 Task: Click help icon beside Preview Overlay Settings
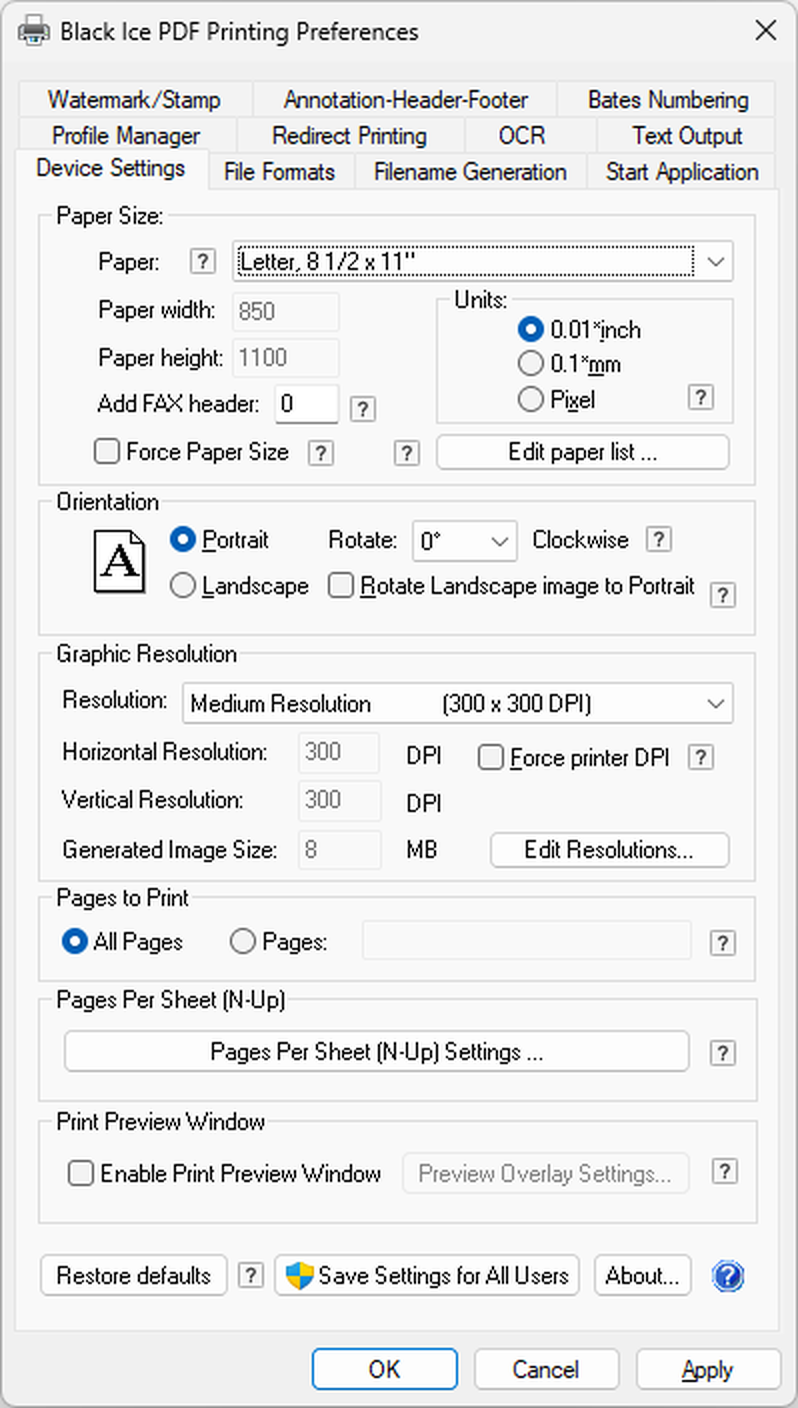pos(726,1172)
